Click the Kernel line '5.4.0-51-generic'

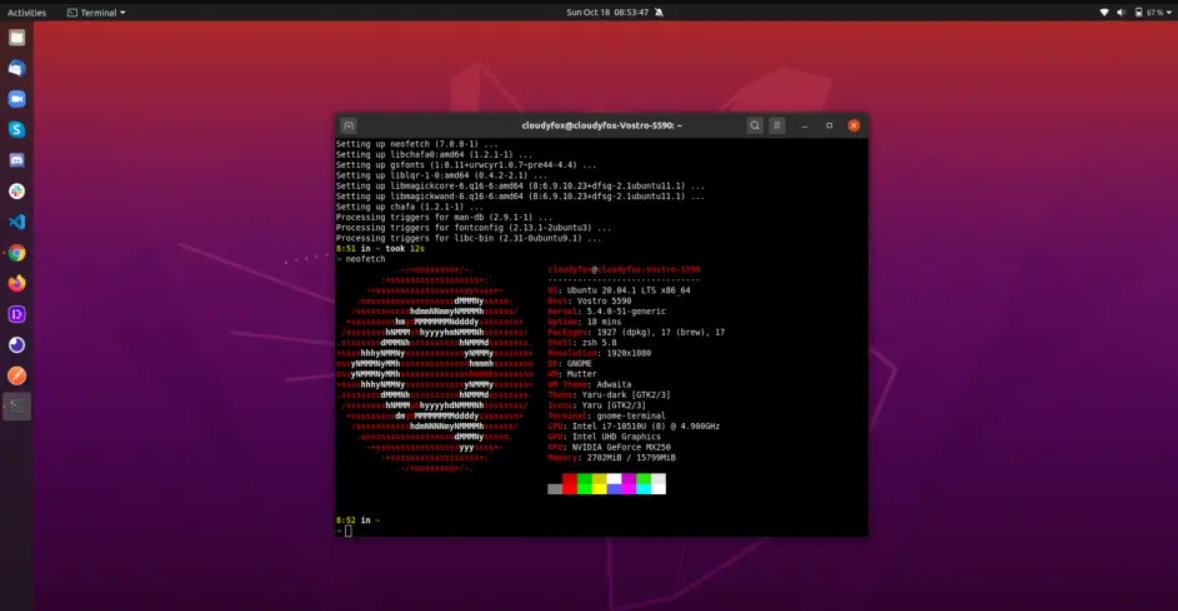pyautogui.click(x=606, y=312)
